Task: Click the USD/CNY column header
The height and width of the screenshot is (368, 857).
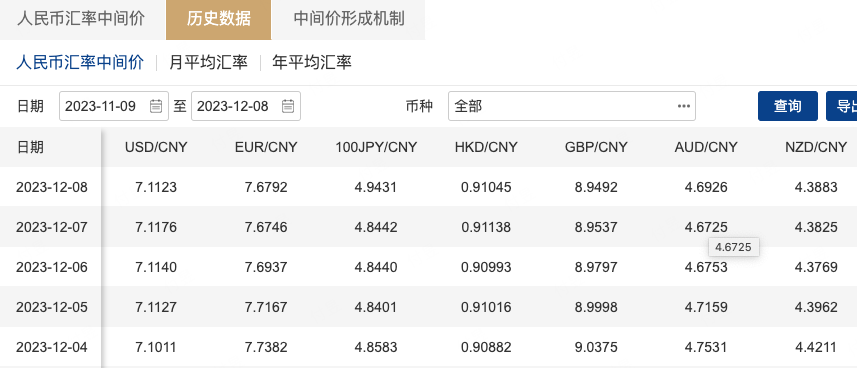Action: coord(156,147)
